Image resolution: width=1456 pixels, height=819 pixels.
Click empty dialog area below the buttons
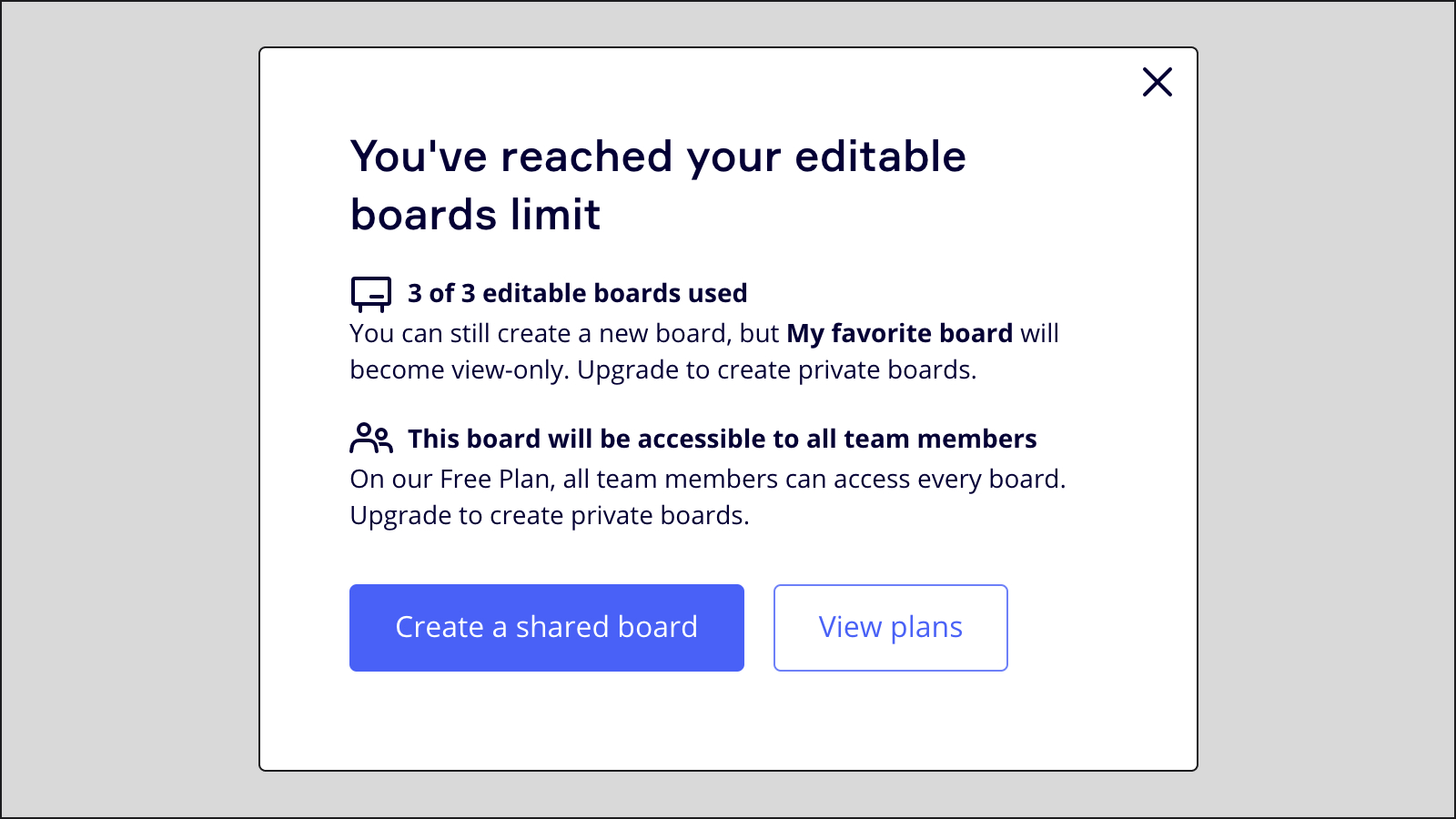tap(728, 723)
